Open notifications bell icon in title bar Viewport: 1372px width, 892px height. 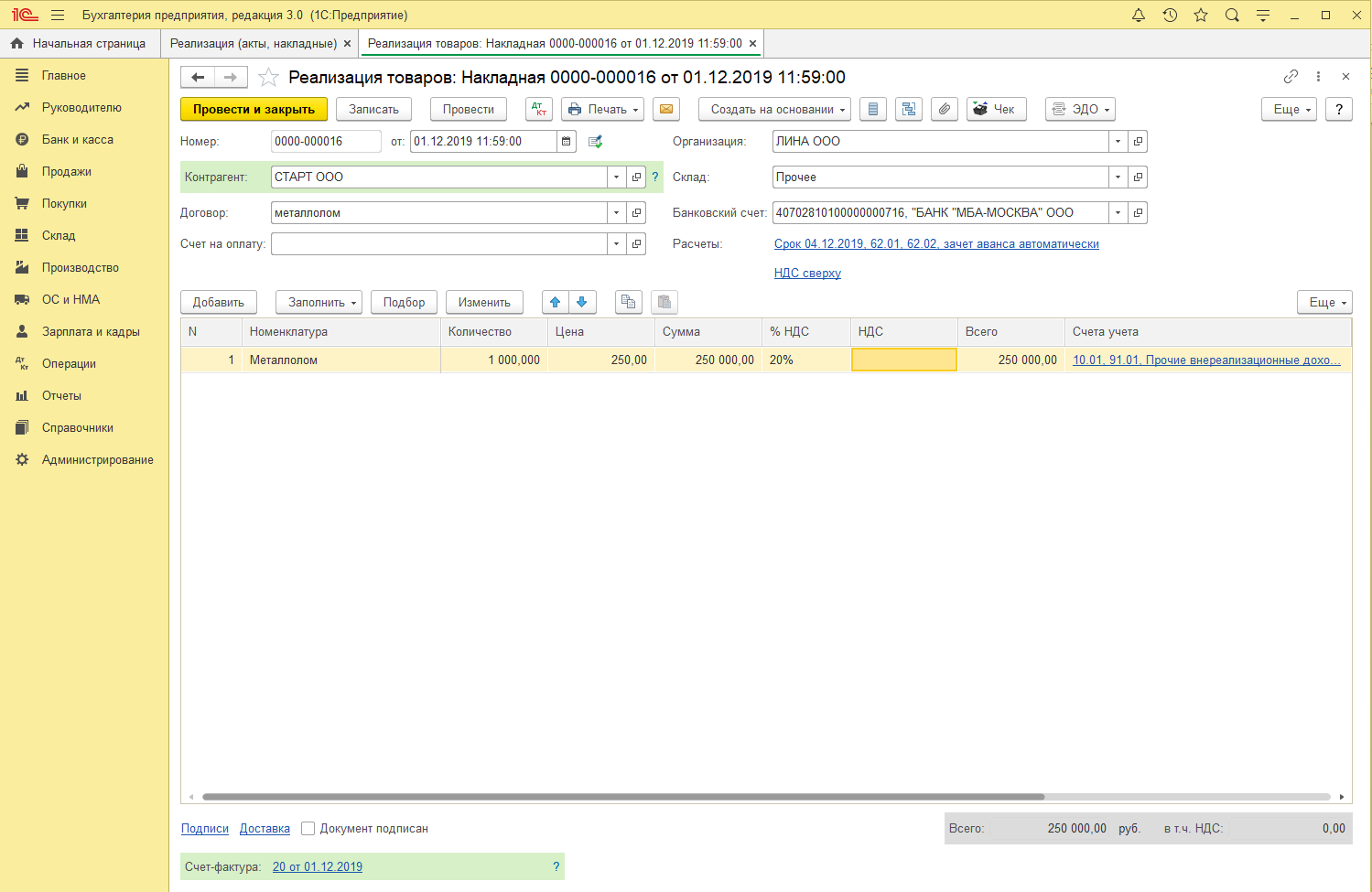1139,15
